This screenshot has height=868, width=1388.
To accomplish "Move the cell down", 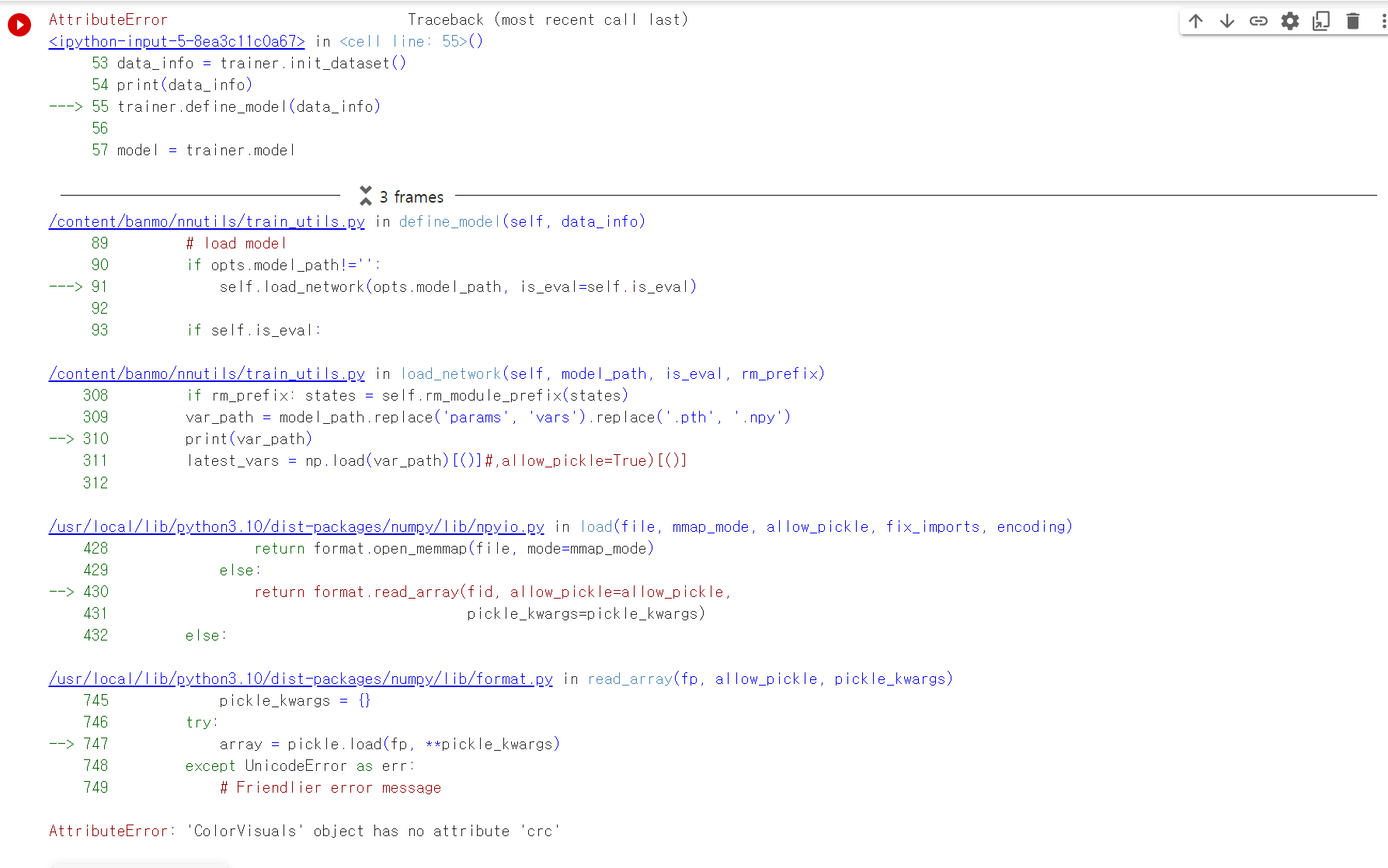I will click(1226, 21).
